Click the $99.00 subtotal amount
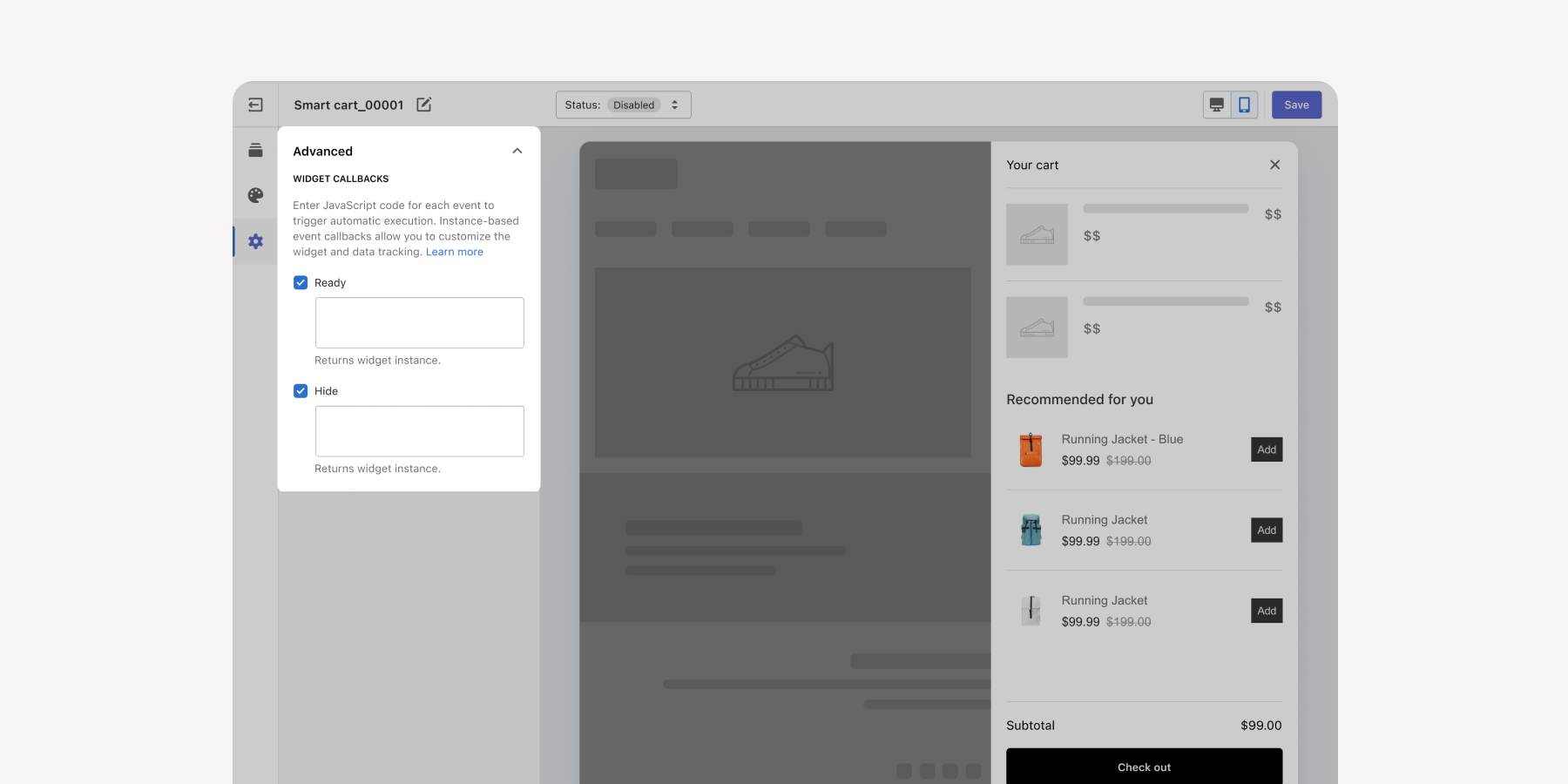Image resolution: width=1568 pixels, height=784 pixels. tap(1260, 726)
